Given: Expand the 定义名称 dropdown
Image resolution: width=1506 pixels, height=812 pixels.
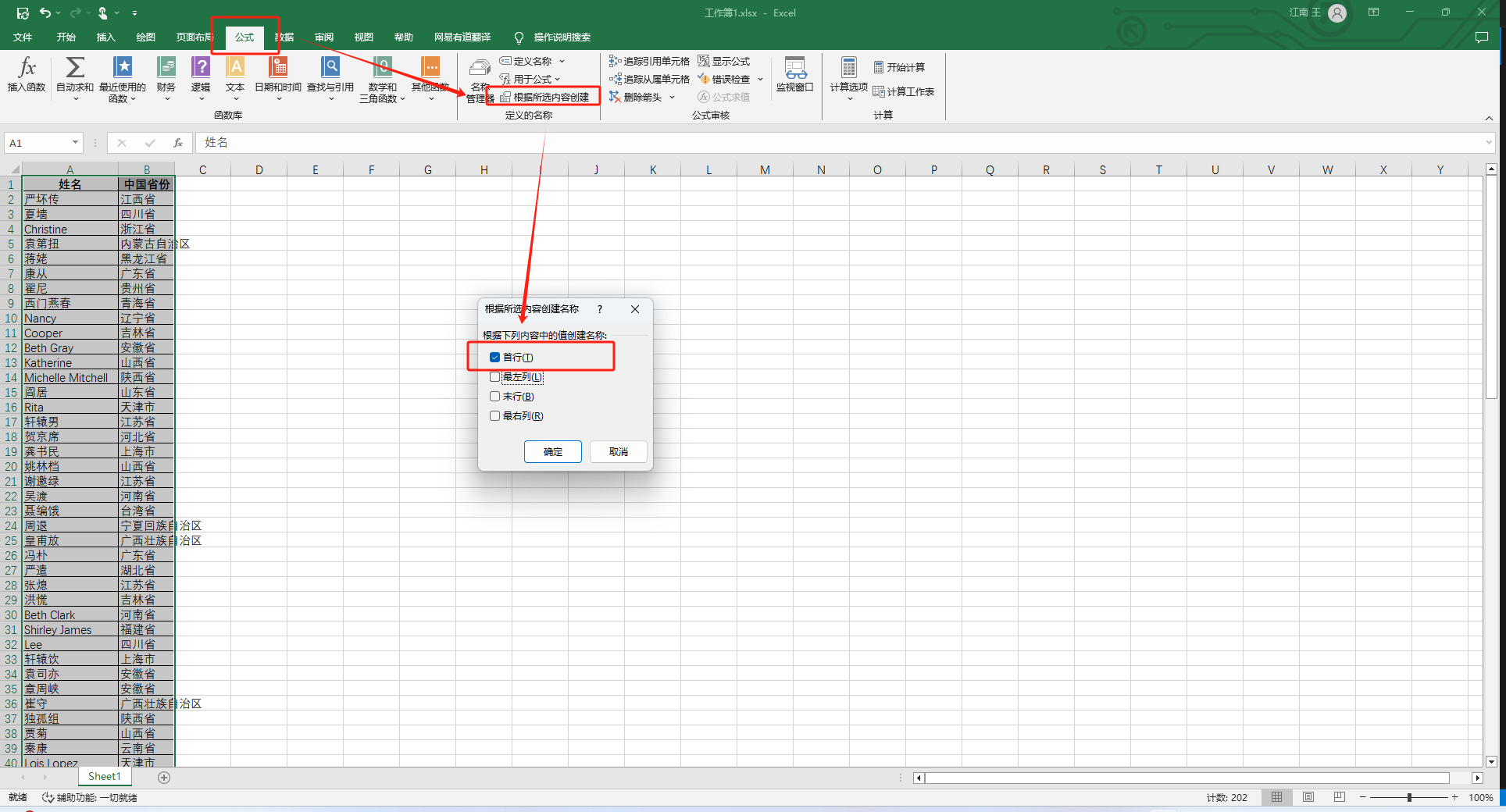Looking at the screenshot, I should [x=562, y=61].
